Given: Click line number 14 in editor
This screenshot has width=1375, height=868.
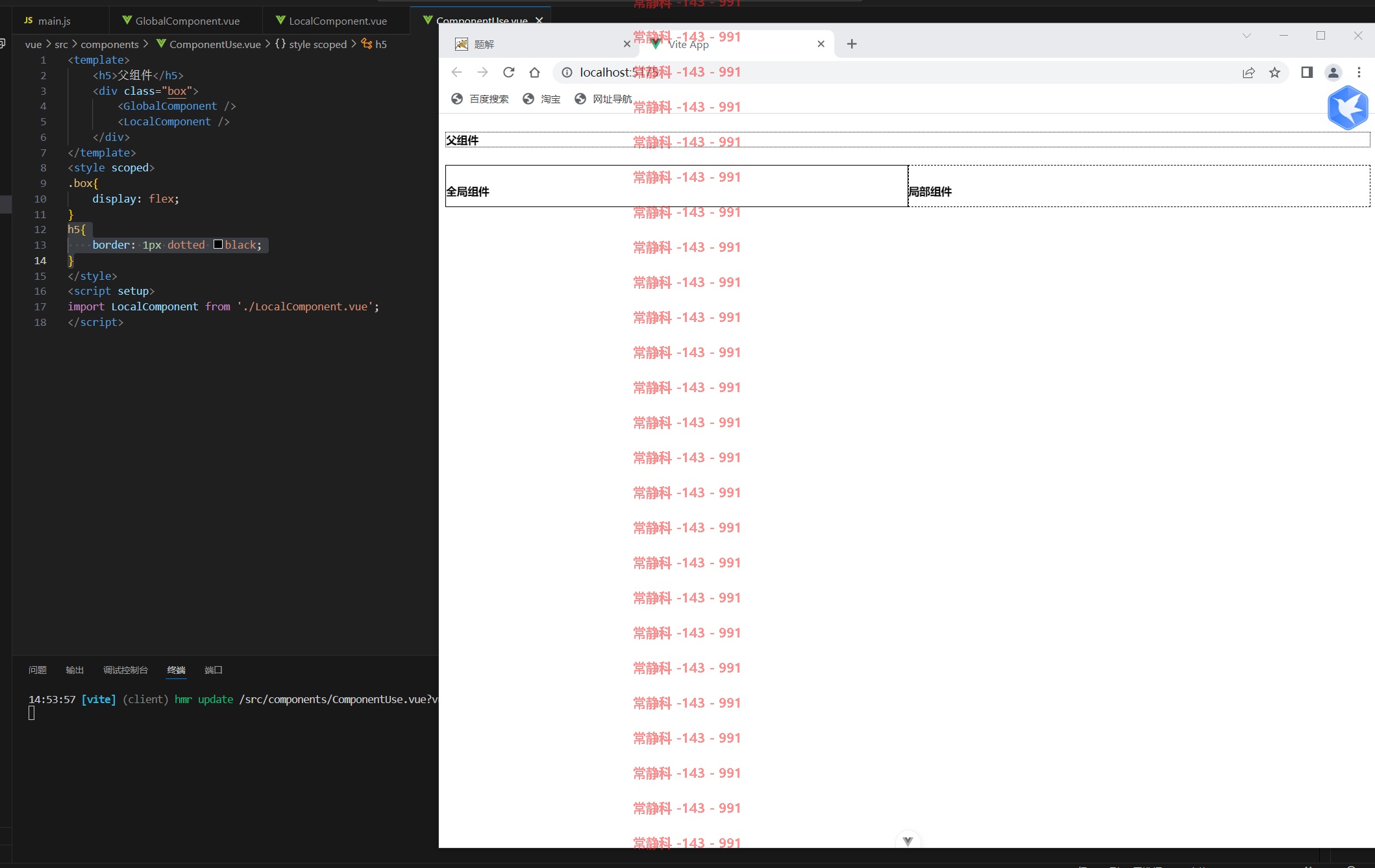Looking at the screenshot, I should pyautogui.click(x=40, y=260).
